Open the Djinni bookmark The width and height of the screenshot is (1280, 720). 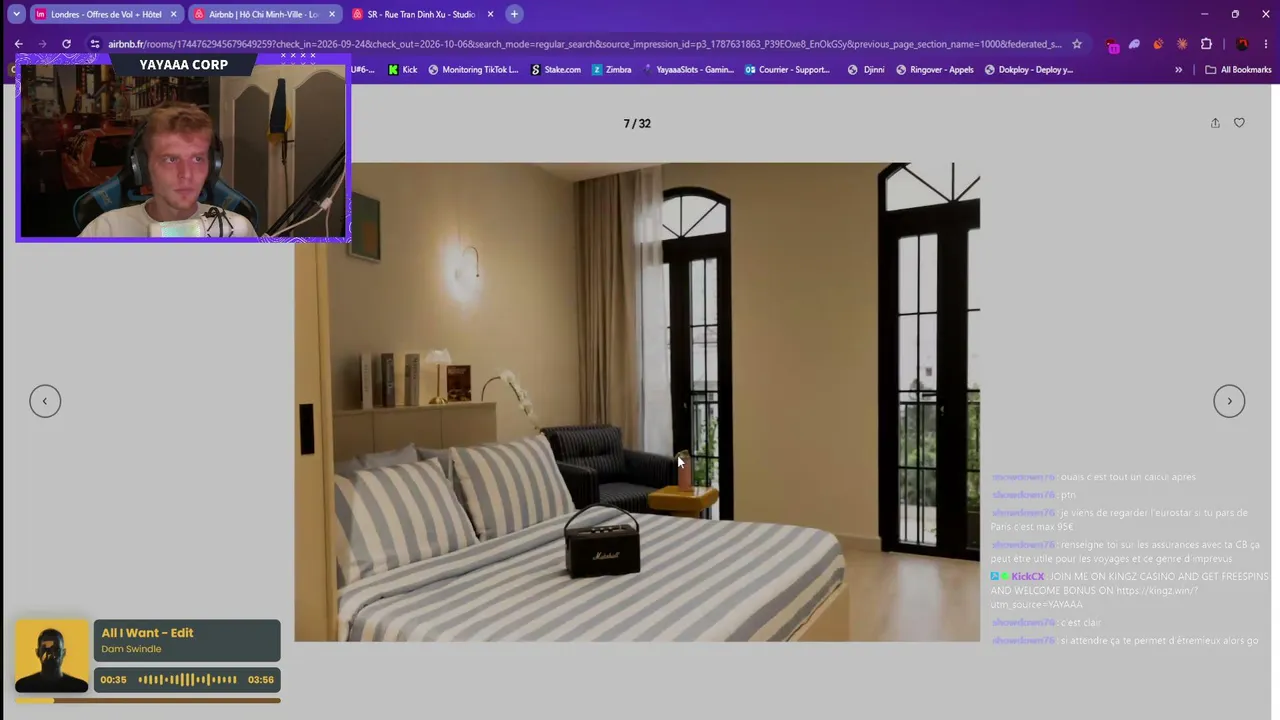coord(866,70)
